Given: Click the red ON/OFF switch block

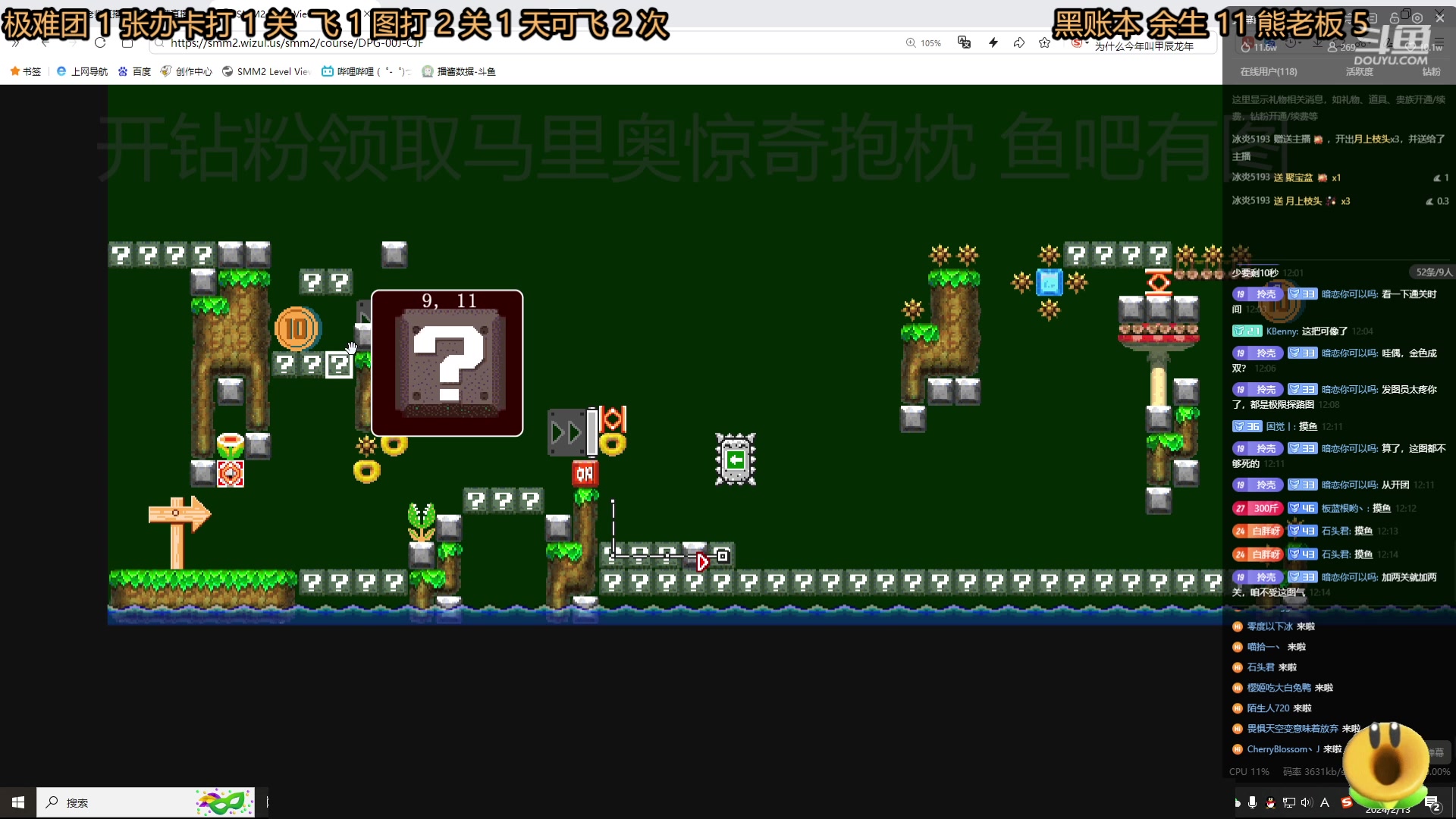Looking at the screenshot, I should [585, 473].
